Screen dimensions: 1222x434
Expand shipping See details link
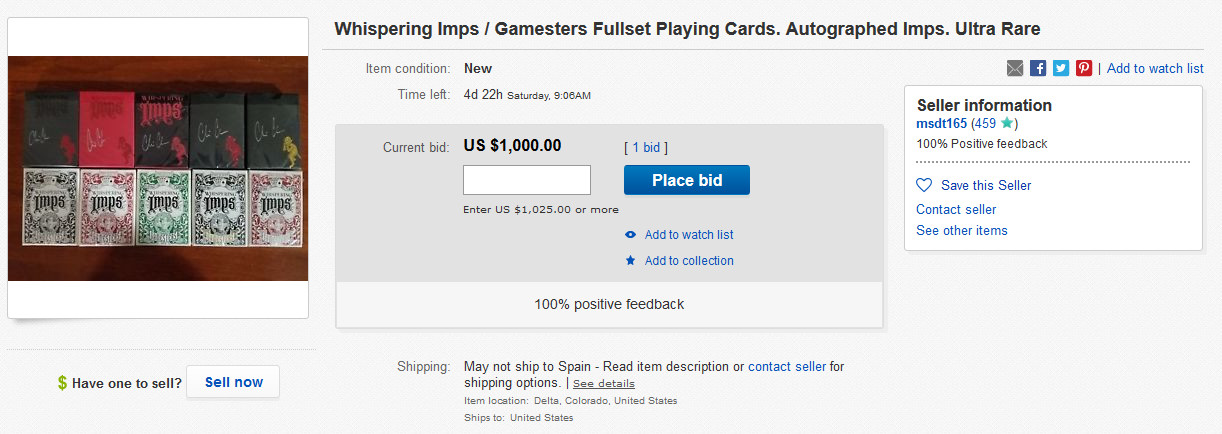[x=604, y=384]
